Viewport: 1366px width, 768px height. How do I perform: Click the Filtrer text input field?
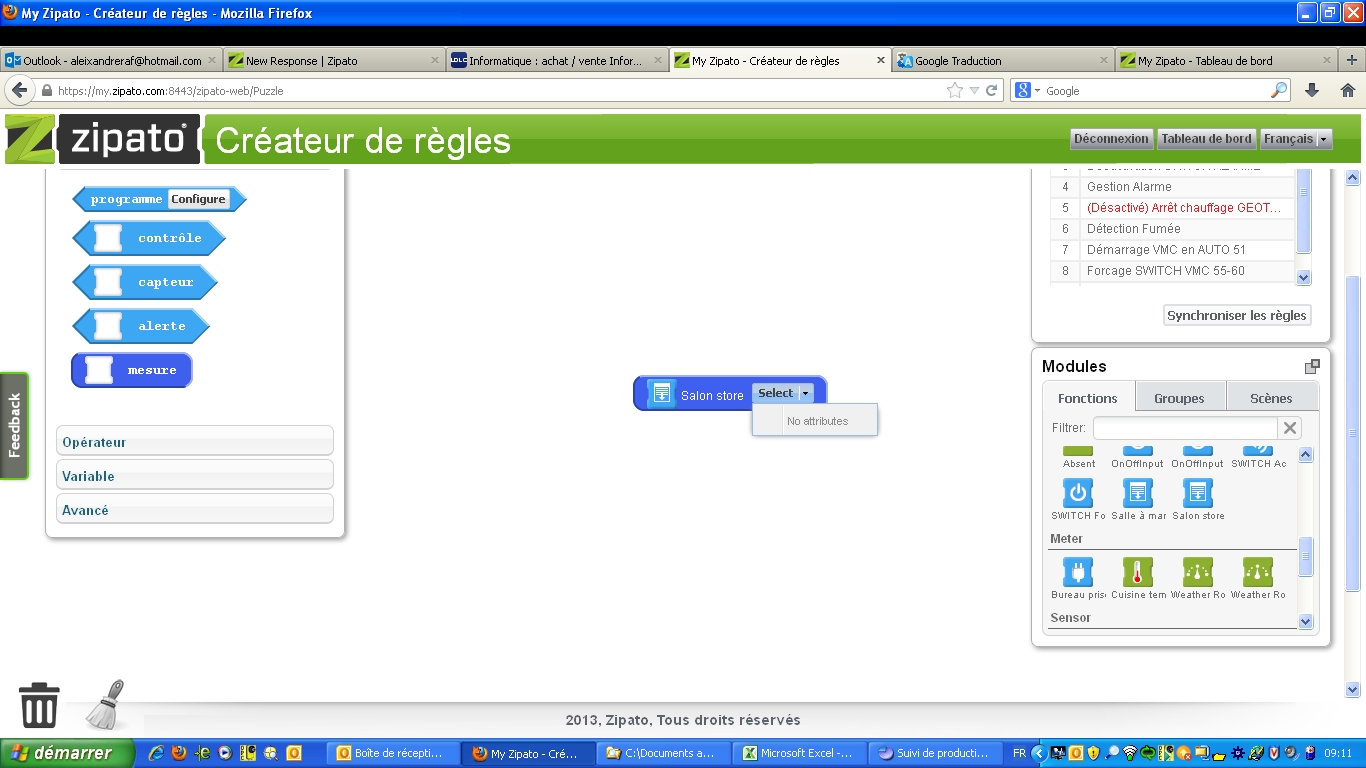(x=1184, y=428)
